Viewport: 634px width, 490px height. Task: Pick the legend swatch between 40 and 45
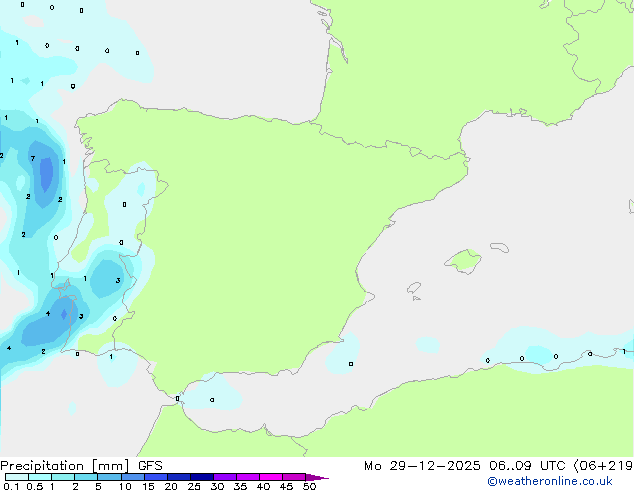pyautogui.click(x=271, y=477)
